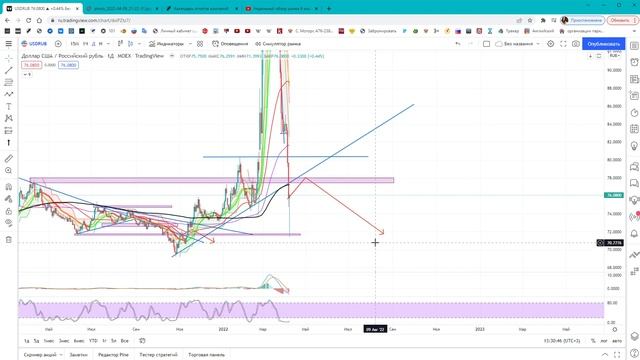Select the crosshair cursor tool

click(x=9, y=59)
